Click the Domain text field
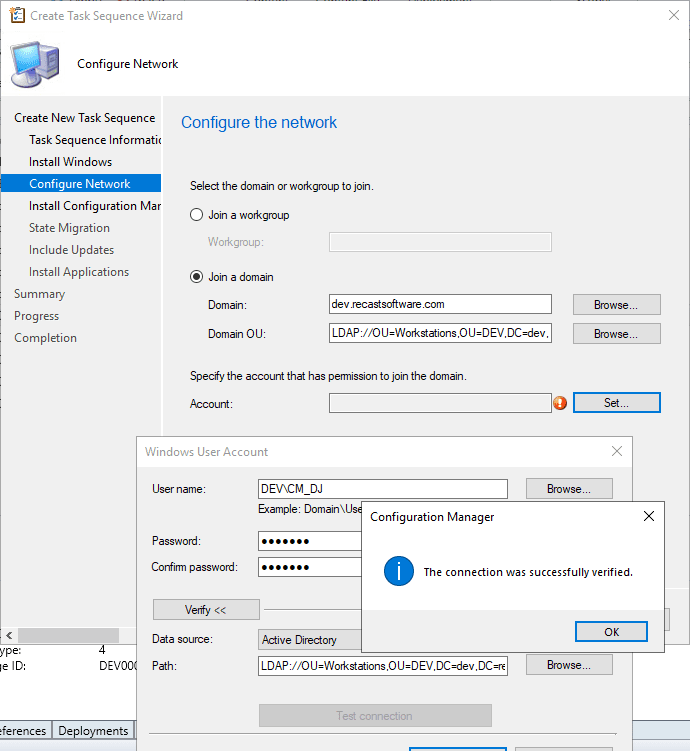The width and height of the screenshot is (690, 751). click(x=440, y=304)
